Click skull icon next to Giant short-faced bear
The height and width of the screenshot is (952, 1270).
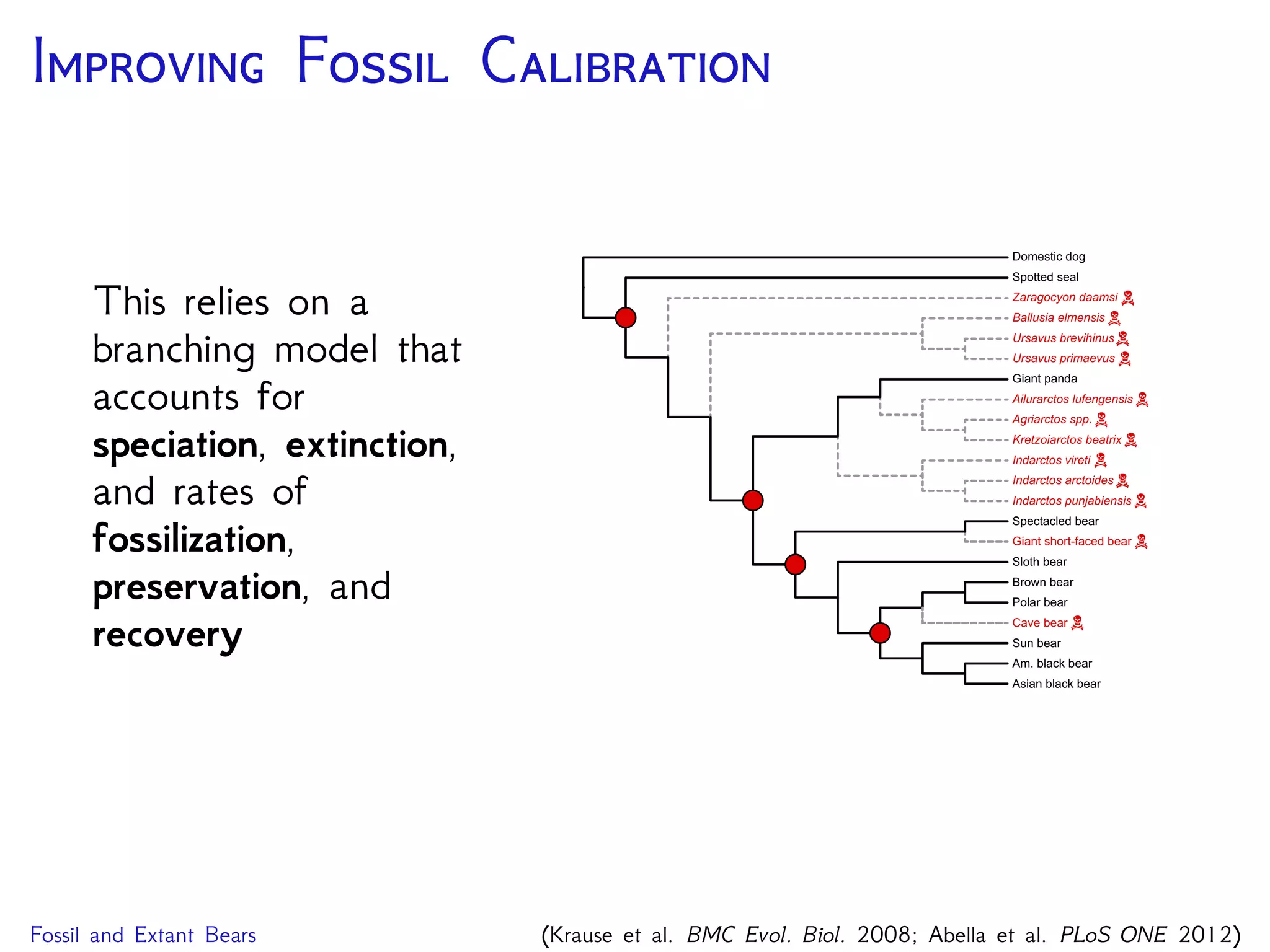tap(1141, 542)
